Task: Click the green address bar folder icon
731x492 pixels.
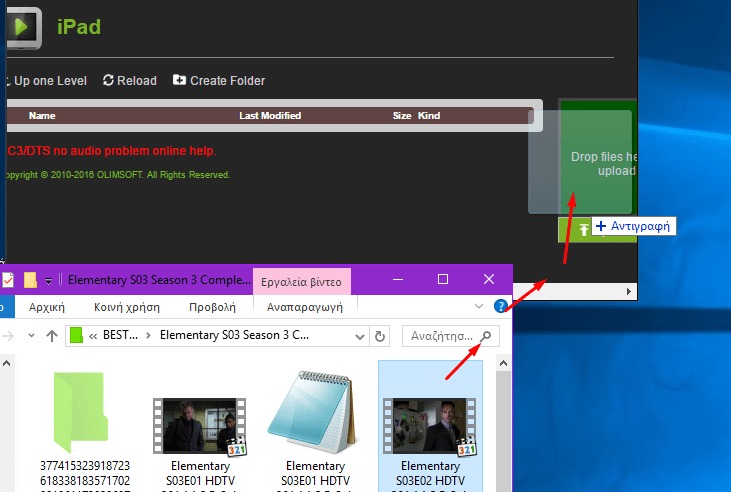Action: [x=76, y=335]
